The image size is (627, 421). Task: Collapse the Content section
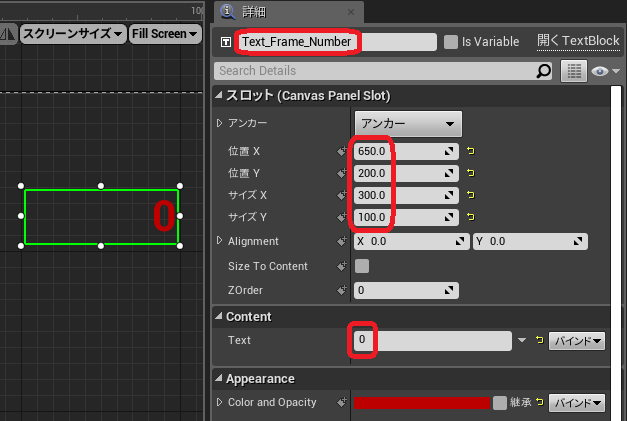click(x=219, y=316)
